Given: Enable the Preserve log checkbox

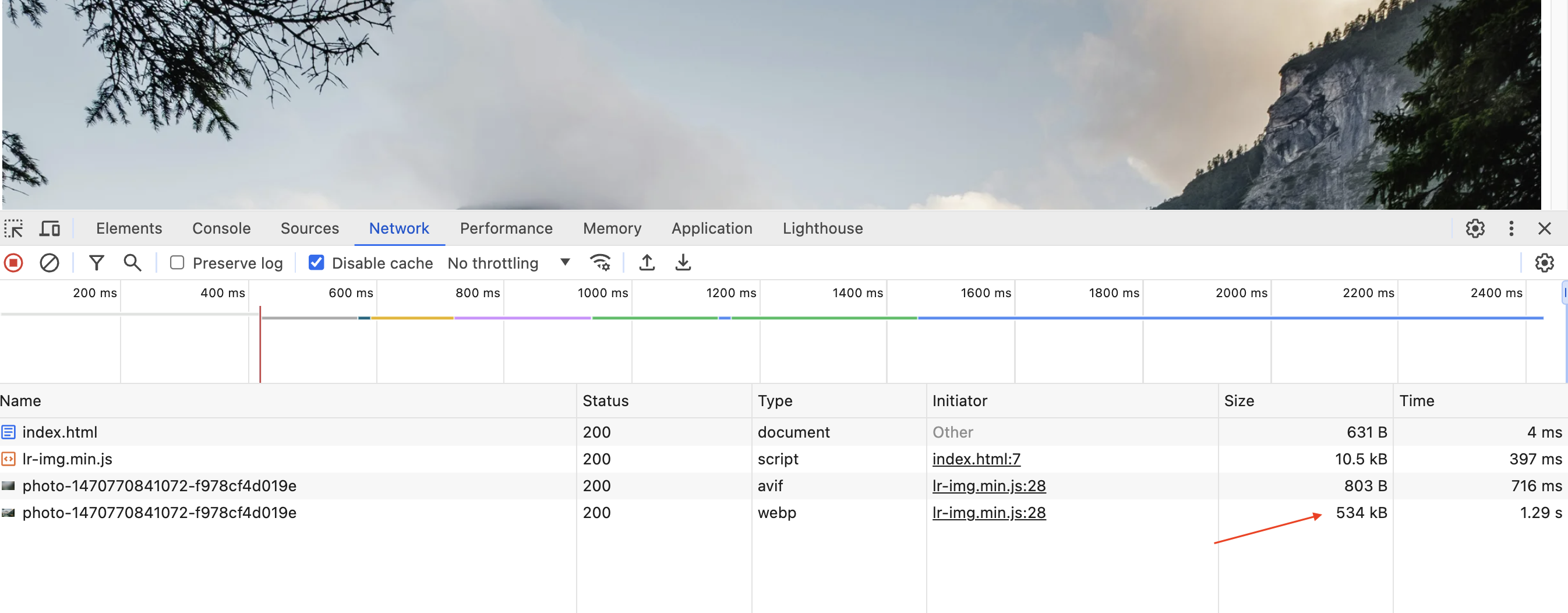Looking at the screenshot, I should click(177, 262).
